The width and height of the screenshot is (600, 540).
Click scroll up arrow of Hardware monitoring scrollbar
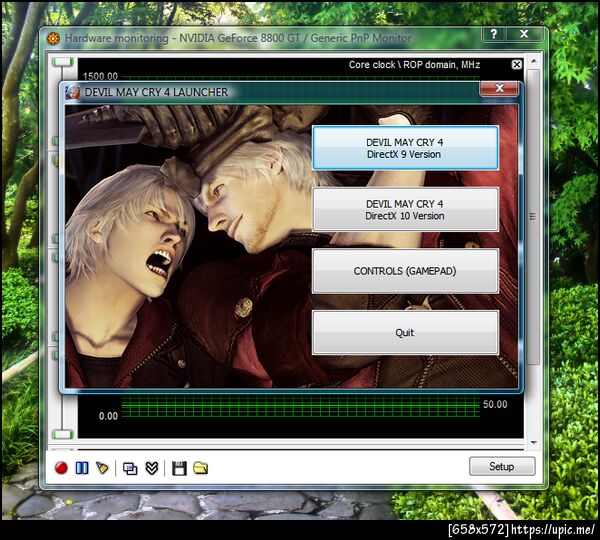click(533, 61)
